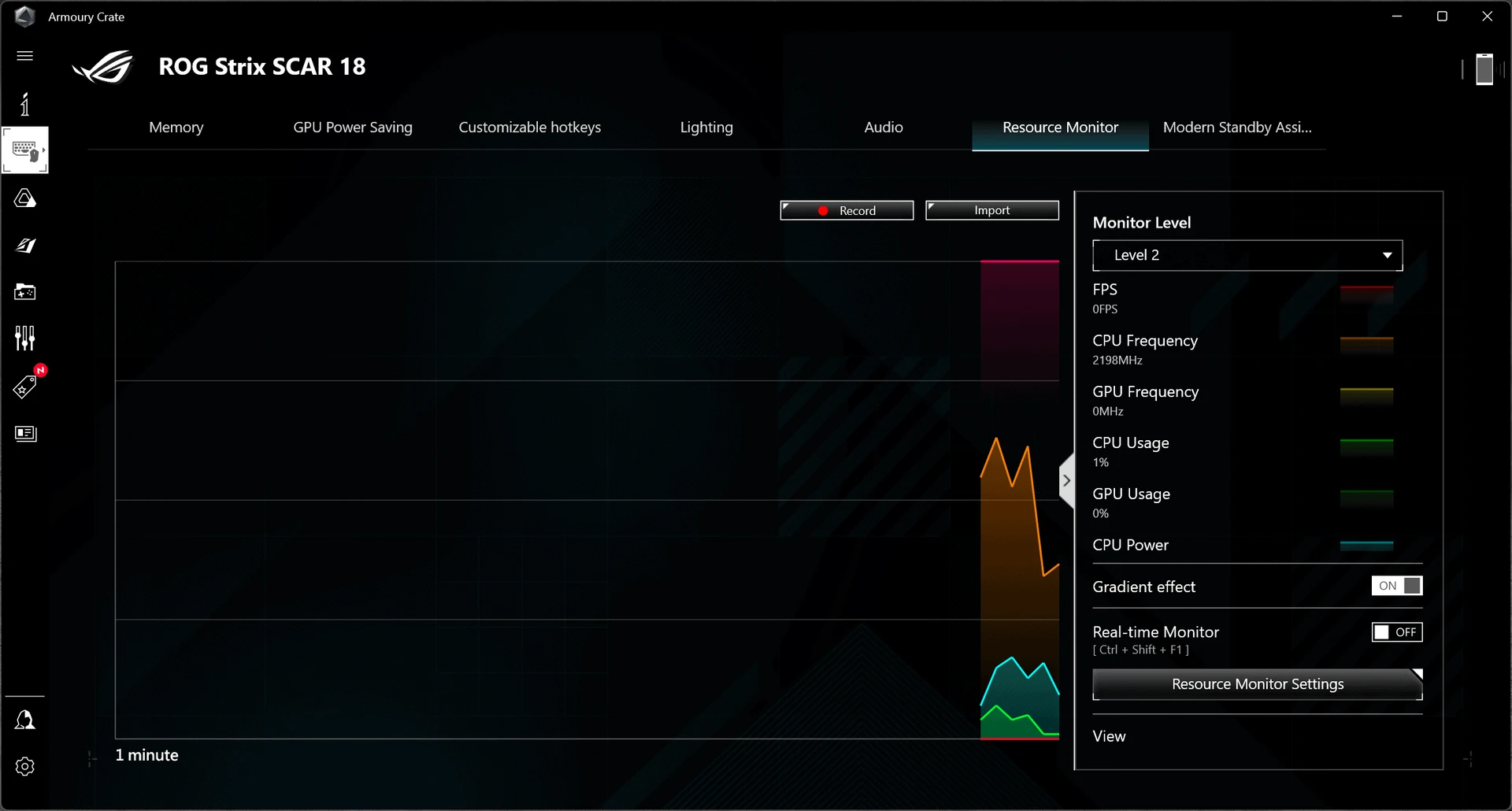Image resolution: width=1512 pixels, height=811 pixels.
Task: Go to the Lighting tab
Action: coord(706,127)
